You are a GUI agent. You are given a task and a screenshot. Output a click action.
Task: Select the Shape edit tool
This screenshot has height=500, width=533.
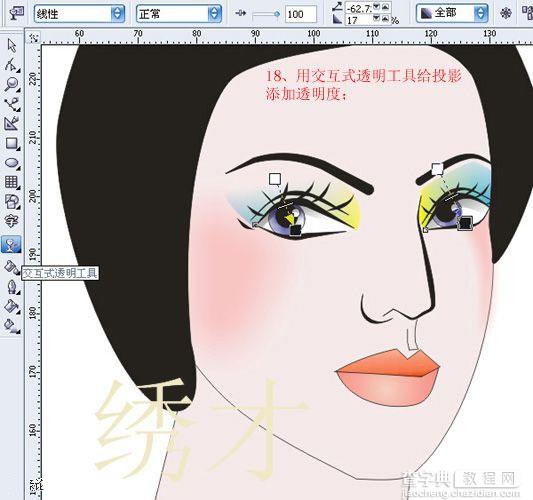pyautogui.click(x=12, y=65)
